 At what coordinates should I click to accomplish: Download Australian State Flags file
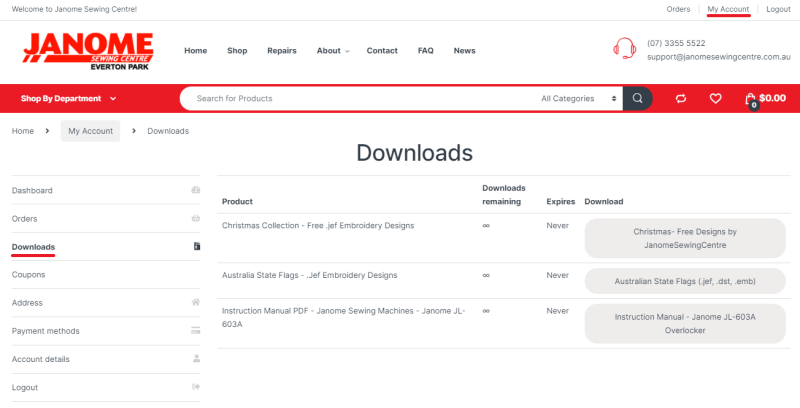[x=685, y=281]
